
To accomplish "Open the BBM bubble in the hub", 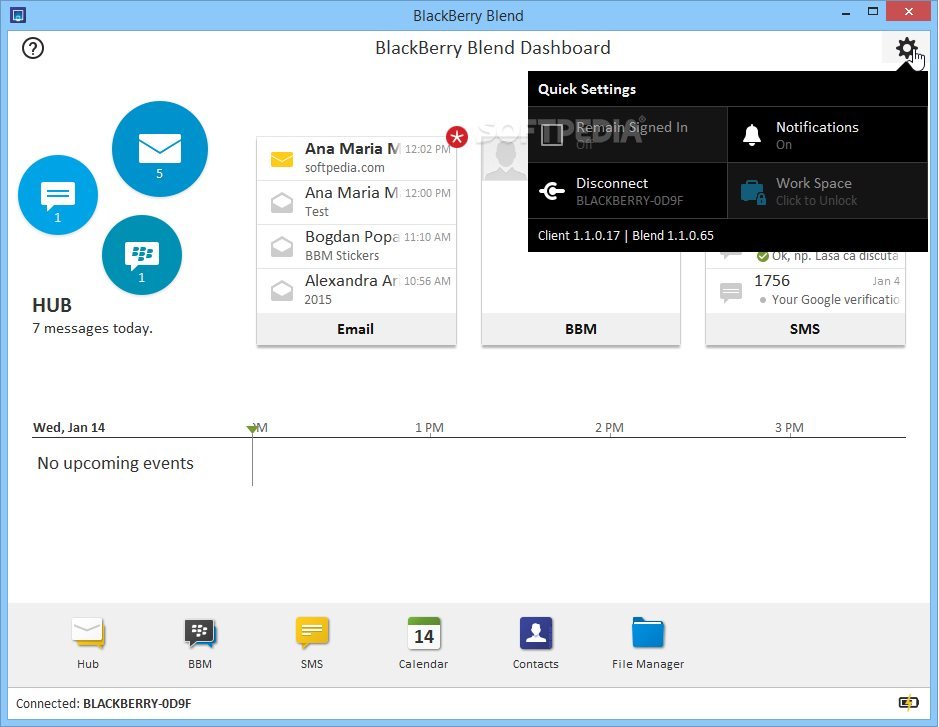I will (x=141, y=255).
